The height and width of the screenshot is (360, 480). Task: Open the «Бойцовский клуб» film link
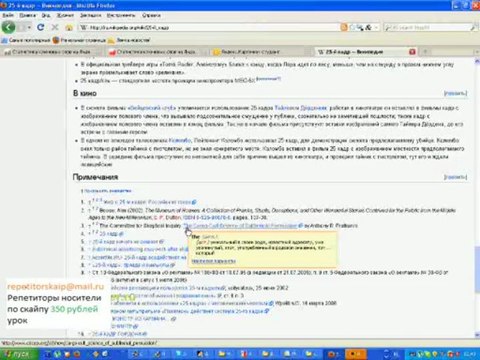(152, 108)
